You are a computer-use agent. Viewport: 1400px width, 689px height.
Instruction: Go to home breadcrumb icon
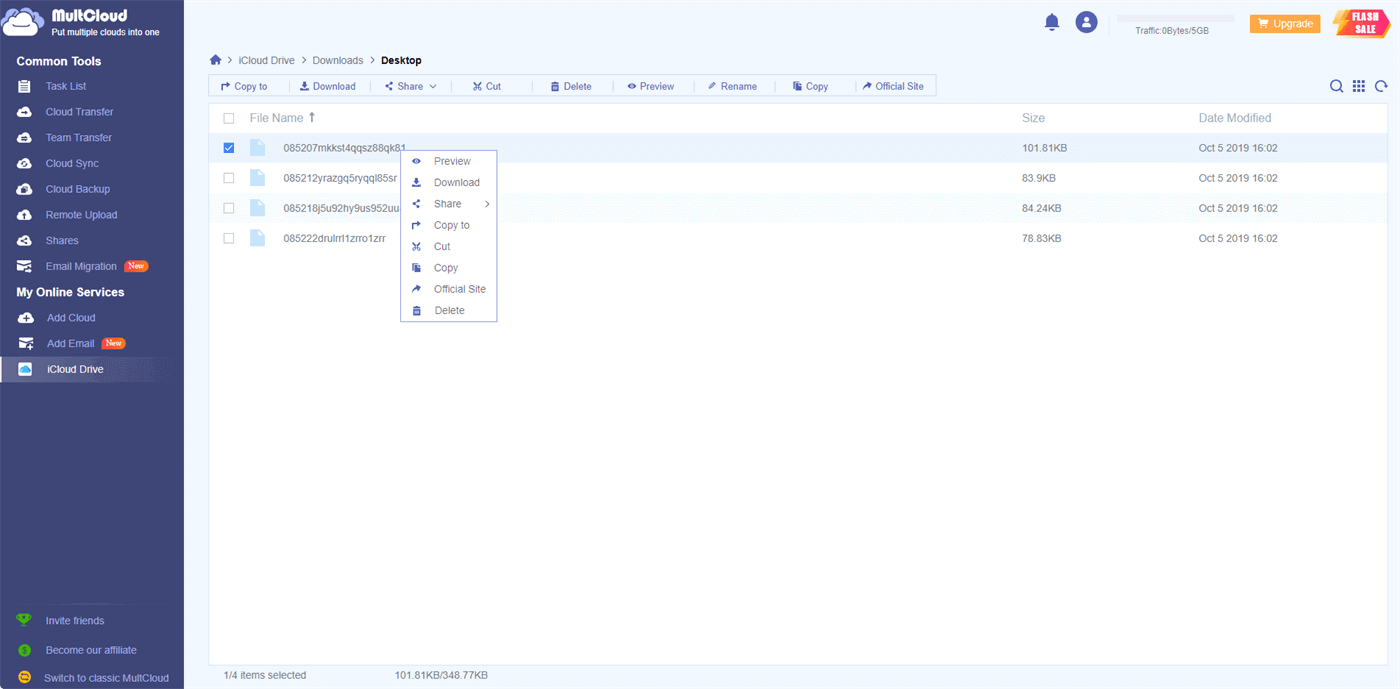(x=215, y=60)
